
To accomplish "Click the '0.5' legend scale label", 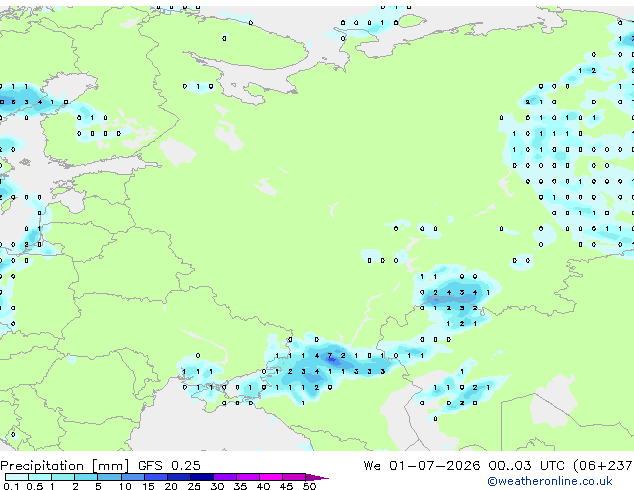I will pyautogui.click(x=34, y=486).
